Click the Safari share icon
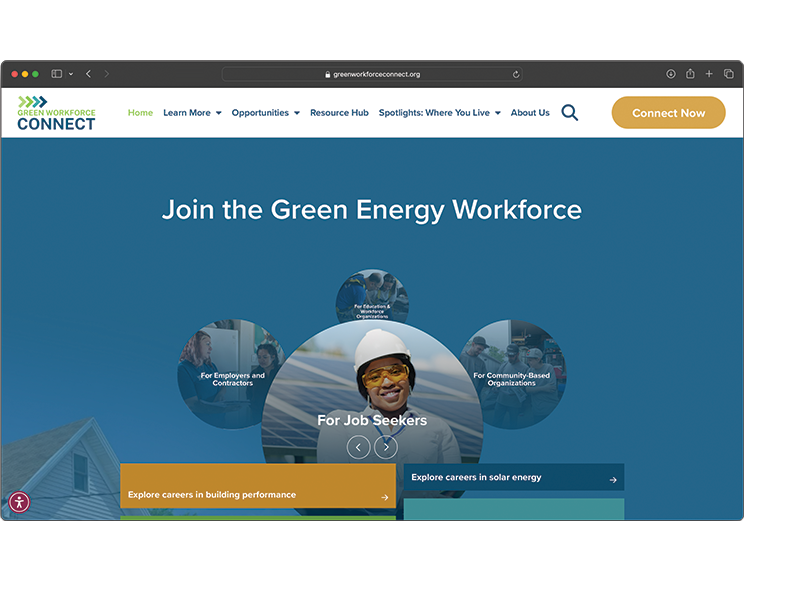This screenshot has width=800, height=600. (690, 74)
